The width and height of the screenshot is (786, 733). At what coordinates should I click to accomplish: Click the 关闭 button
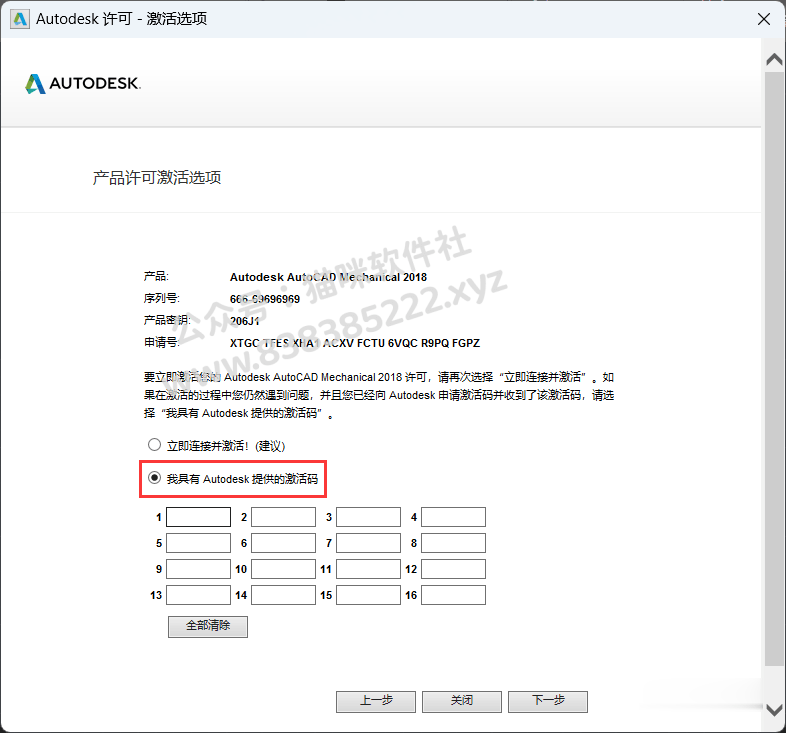coord(462,701)
